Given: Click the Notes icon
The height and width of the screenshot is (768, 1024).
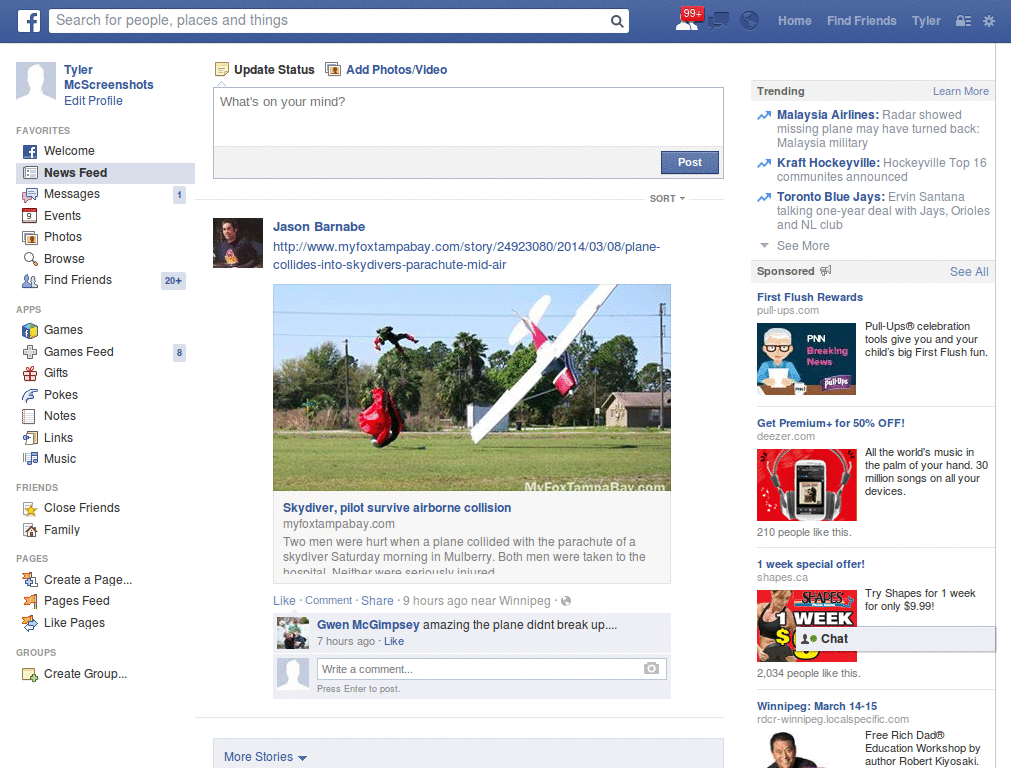Looking at the screenshot, I should [x=29, y=417].
